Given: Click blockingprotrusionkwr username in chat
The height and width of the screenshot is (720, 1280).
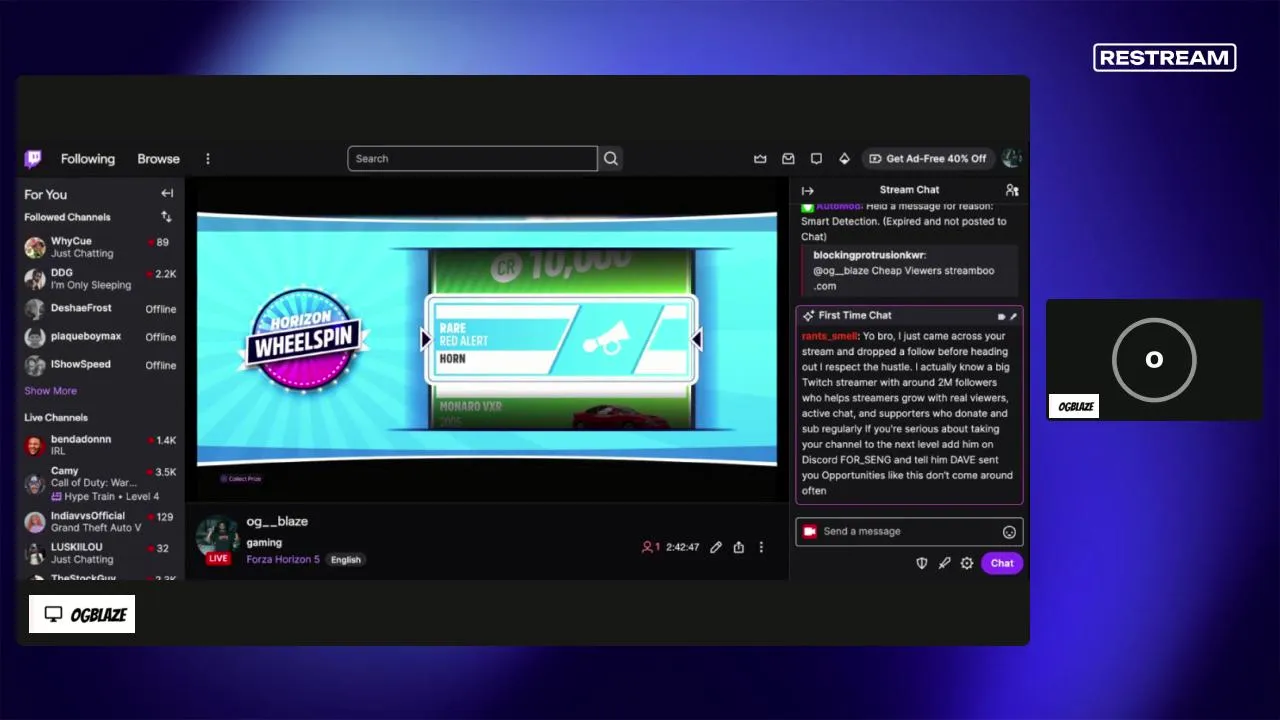Looking at the screenshot, I should click(x=869, y=255).
